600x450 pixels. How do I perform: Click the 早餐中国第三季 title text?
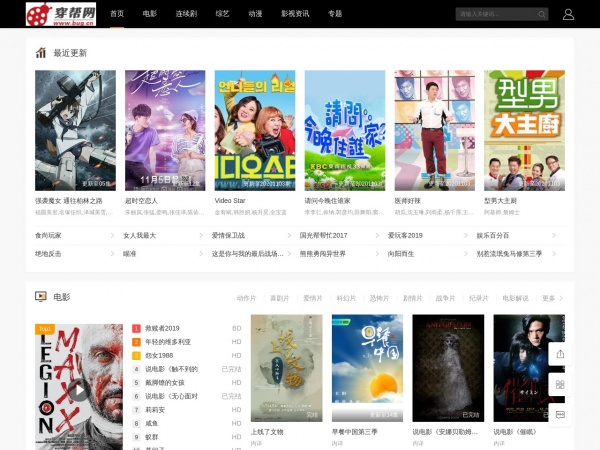pyautogui.click(x=355, y=432)
